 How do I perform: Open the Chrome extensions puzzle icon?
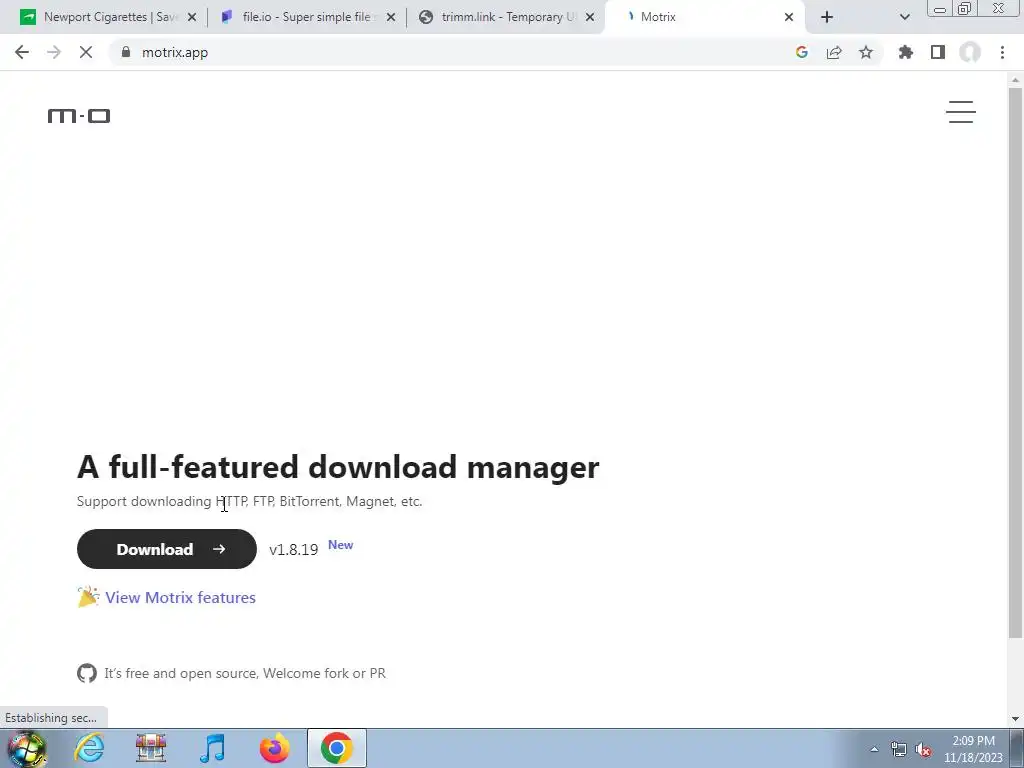906,52
